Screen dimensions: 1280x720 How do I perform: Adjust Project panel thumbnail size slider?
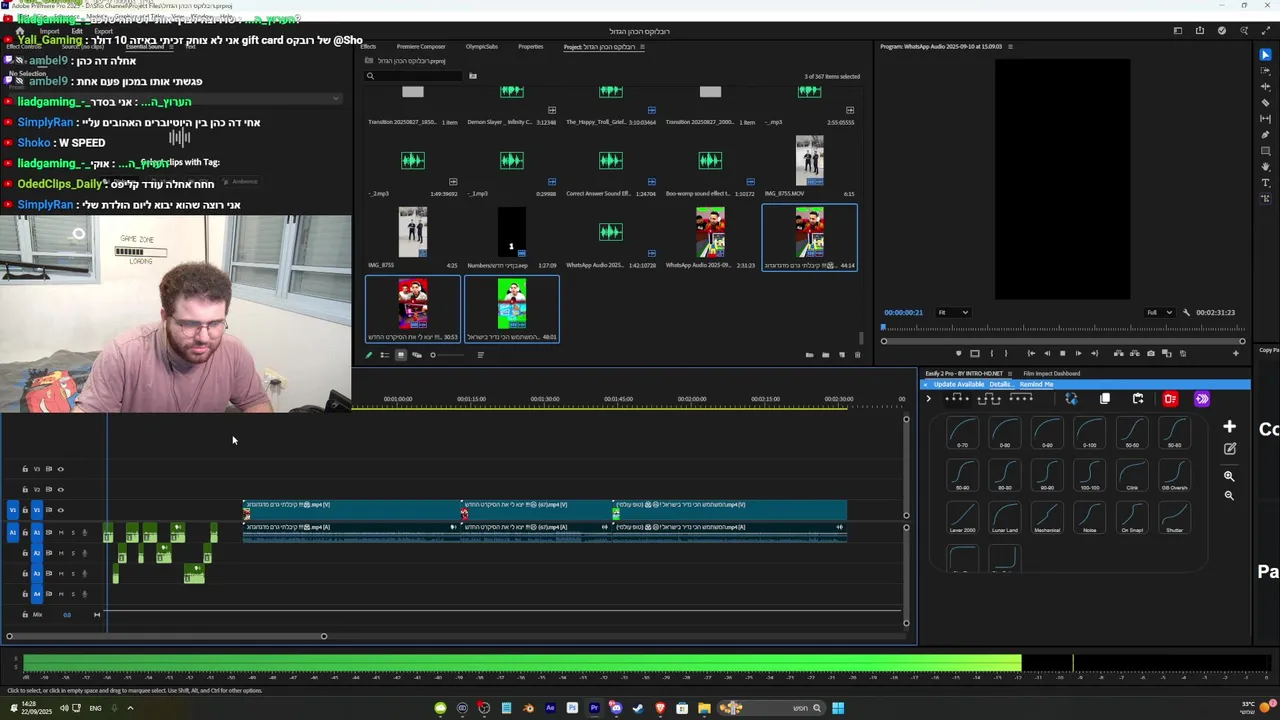point(448,355)
